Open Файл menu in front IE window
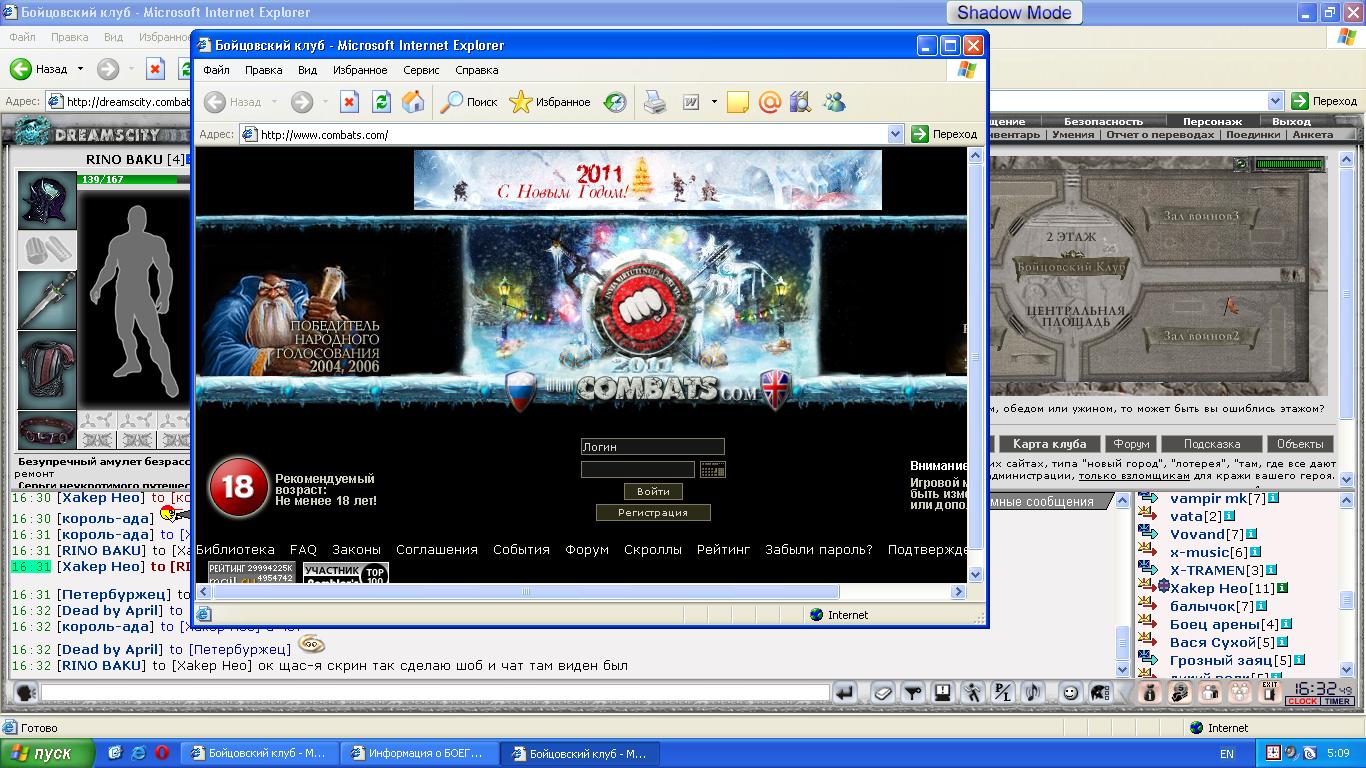This screenshot has width=1366, height=768. click(x=216, y=70)
